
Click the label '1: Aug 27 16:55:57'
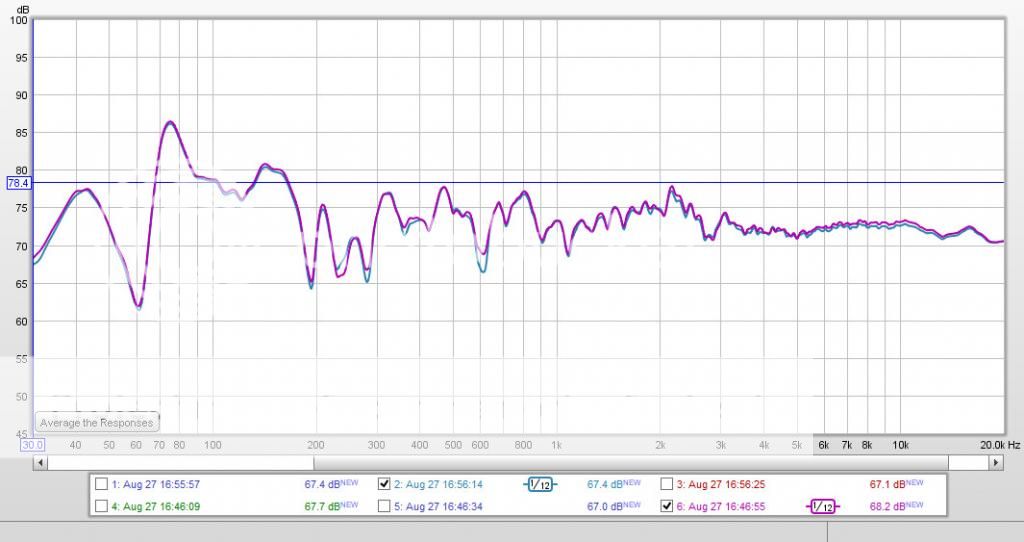tap(155, 484)
